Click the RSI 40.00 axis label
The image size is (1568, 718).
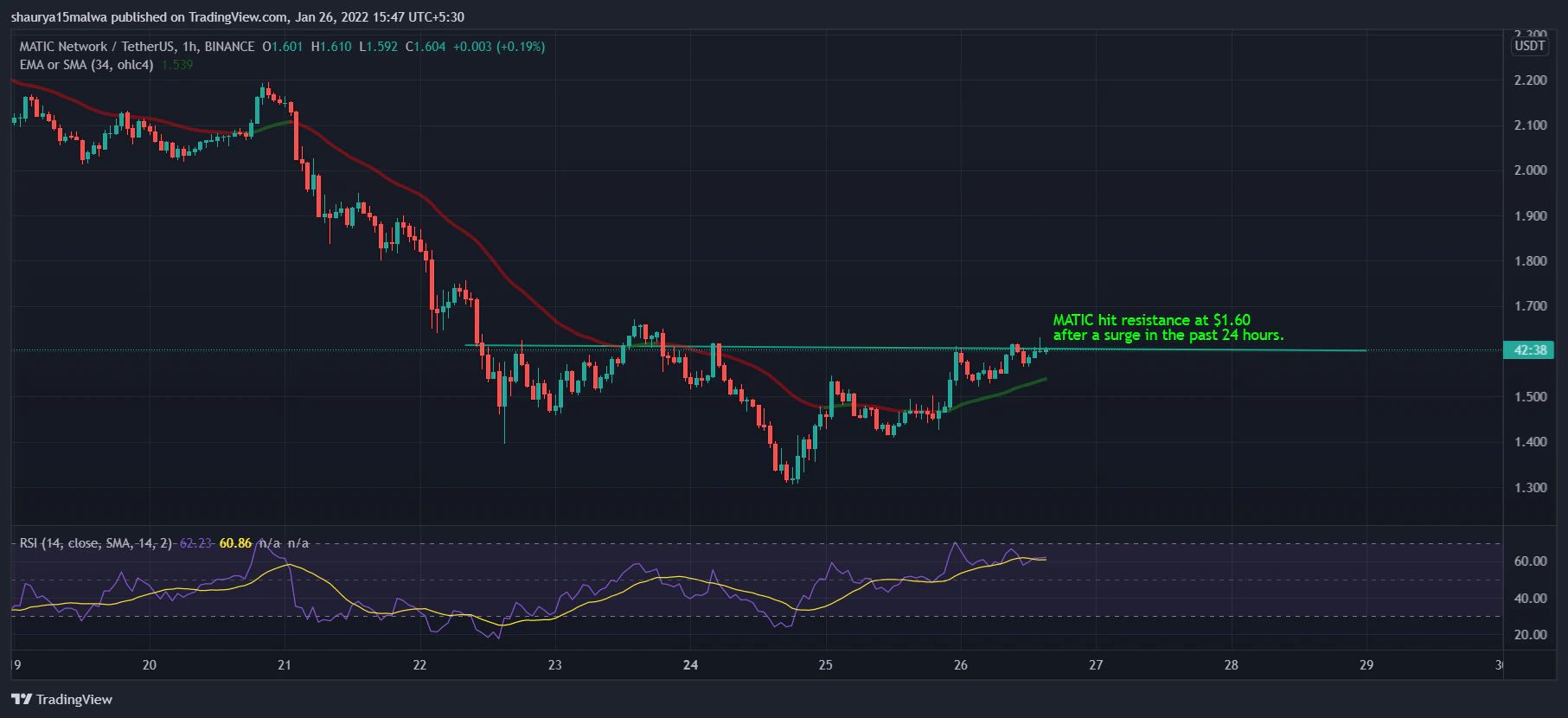click(x=1530, y=598)
